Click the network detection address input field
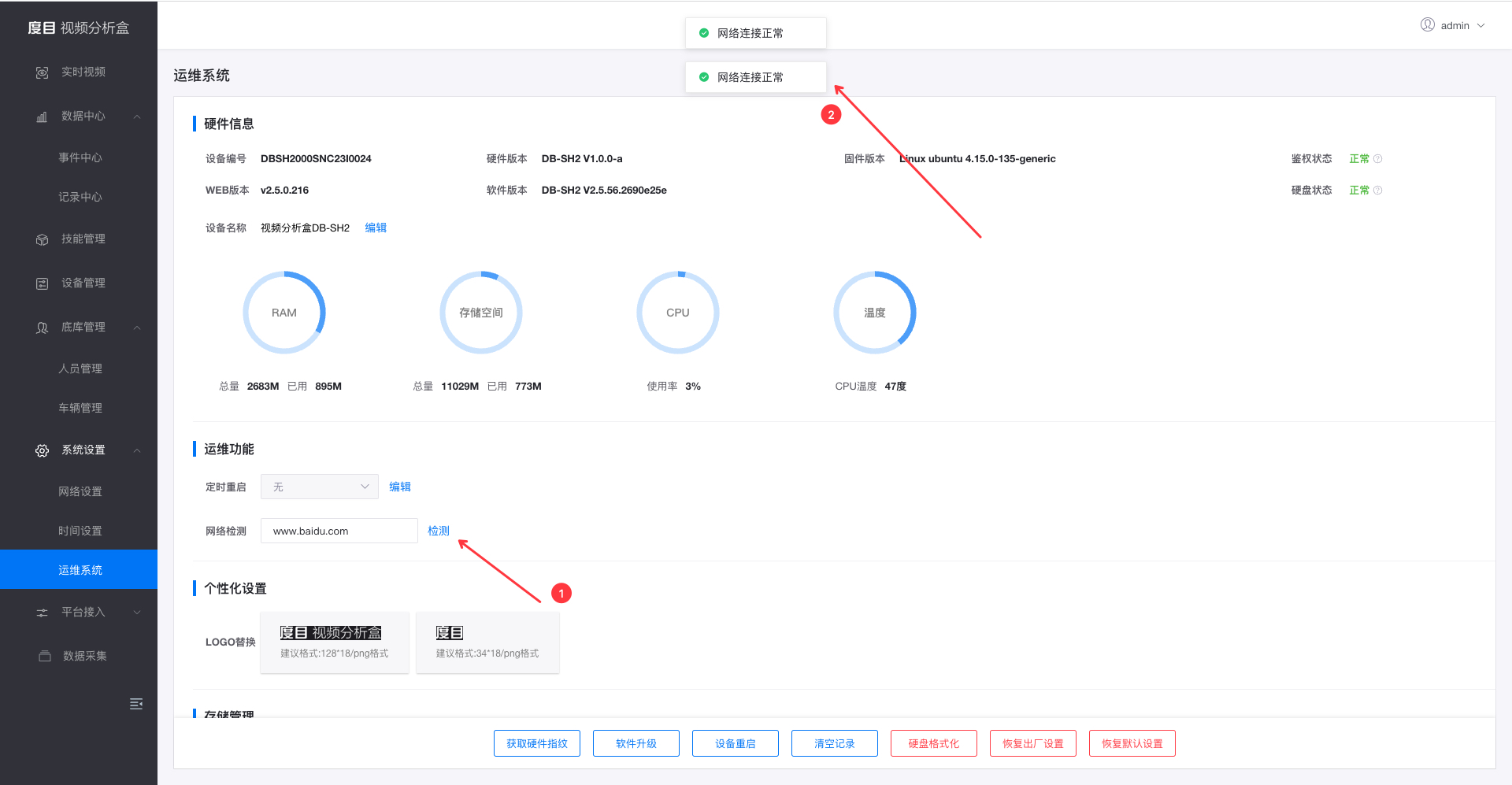1512x785 pixels. click(x=339, y=531)
